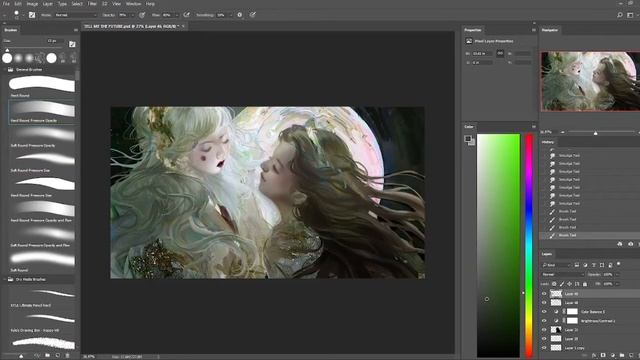Image resolution: width=640 pixels, height=360 pixels.
Task: Toggle the link width and height icon
Action: (x=500, y=53)
